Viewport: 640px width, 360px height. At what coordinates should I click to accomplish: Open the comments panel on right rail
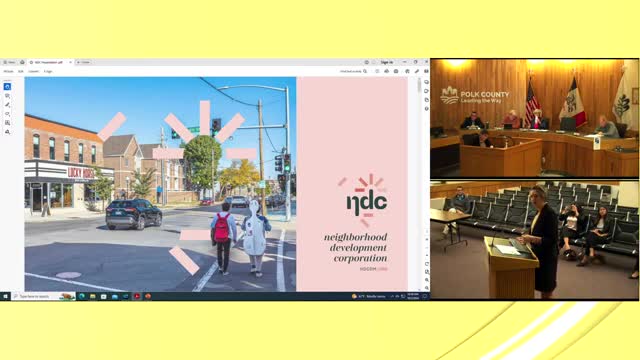click(426, 82)
